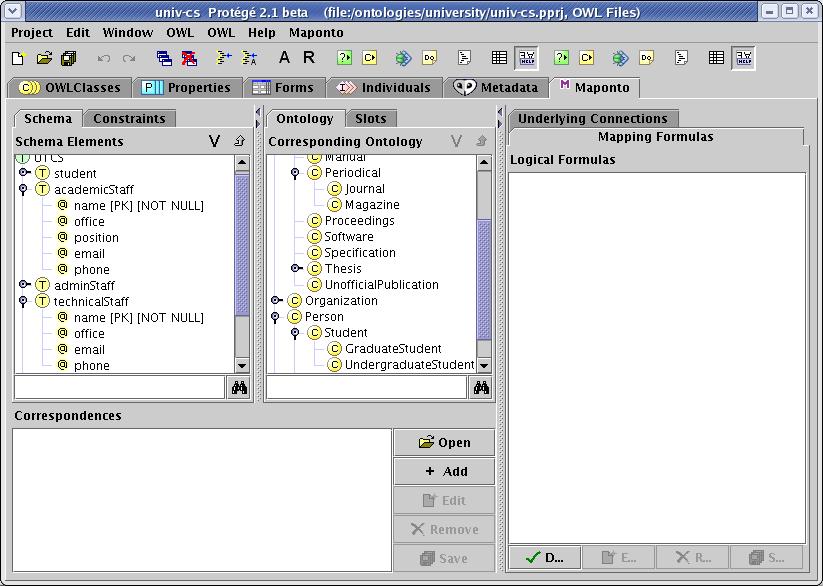Click up-arrow icon beside Corresponding Ontology
823x586 pixels.
tap(481, 141)
